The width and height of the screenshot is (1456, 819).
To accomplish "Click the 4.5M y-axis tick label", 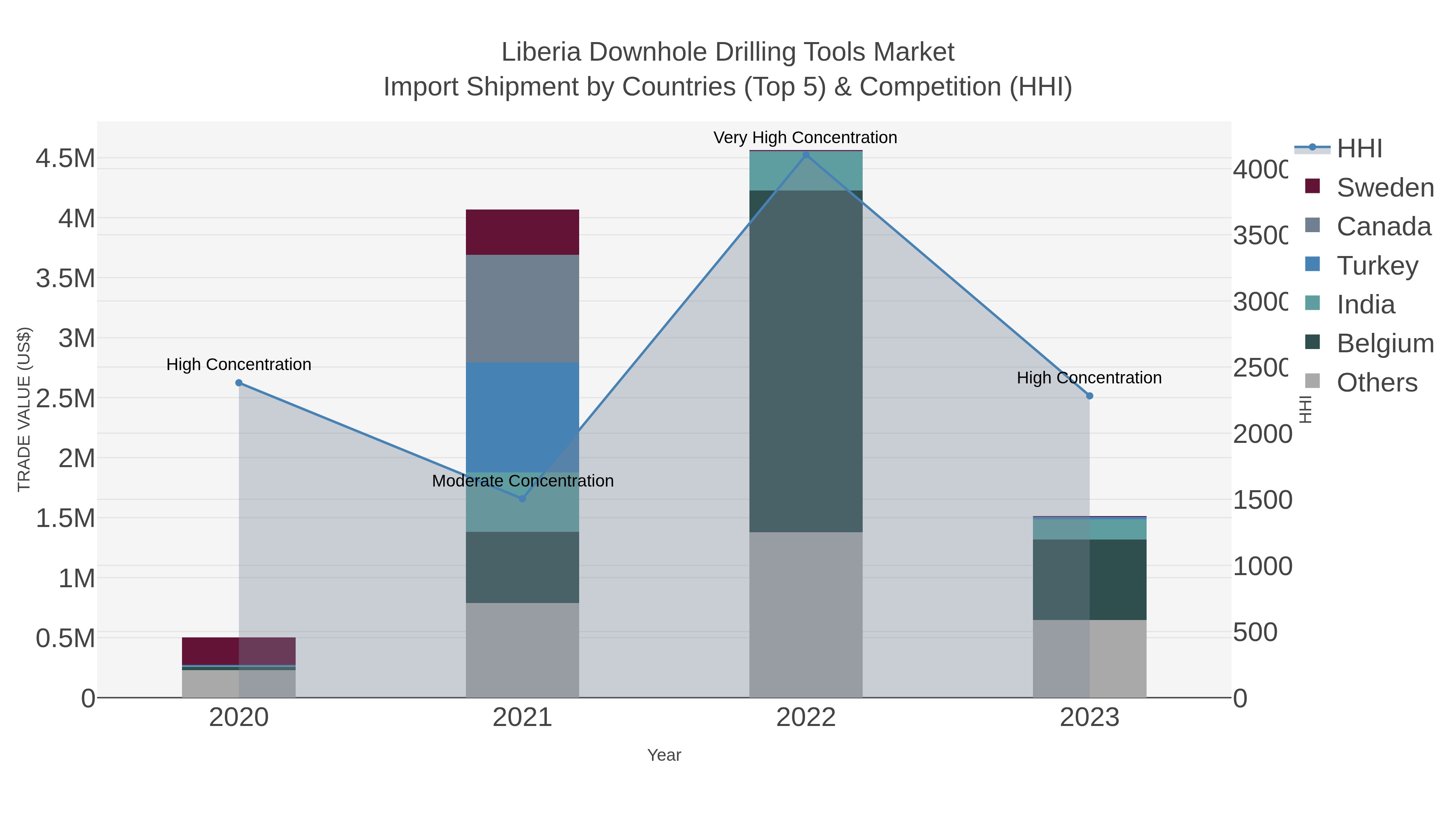I will [66, 158].
